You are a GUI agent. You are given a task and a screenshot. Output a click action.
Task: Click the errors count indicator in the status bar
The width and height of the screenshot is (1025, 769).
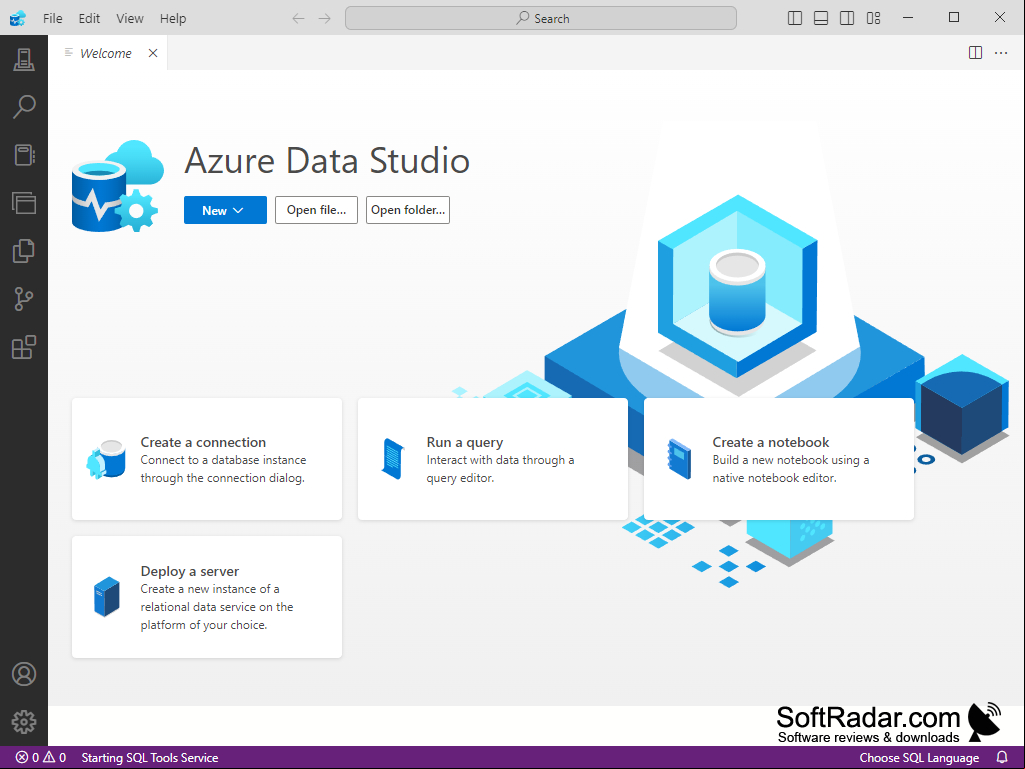point(27,757)
